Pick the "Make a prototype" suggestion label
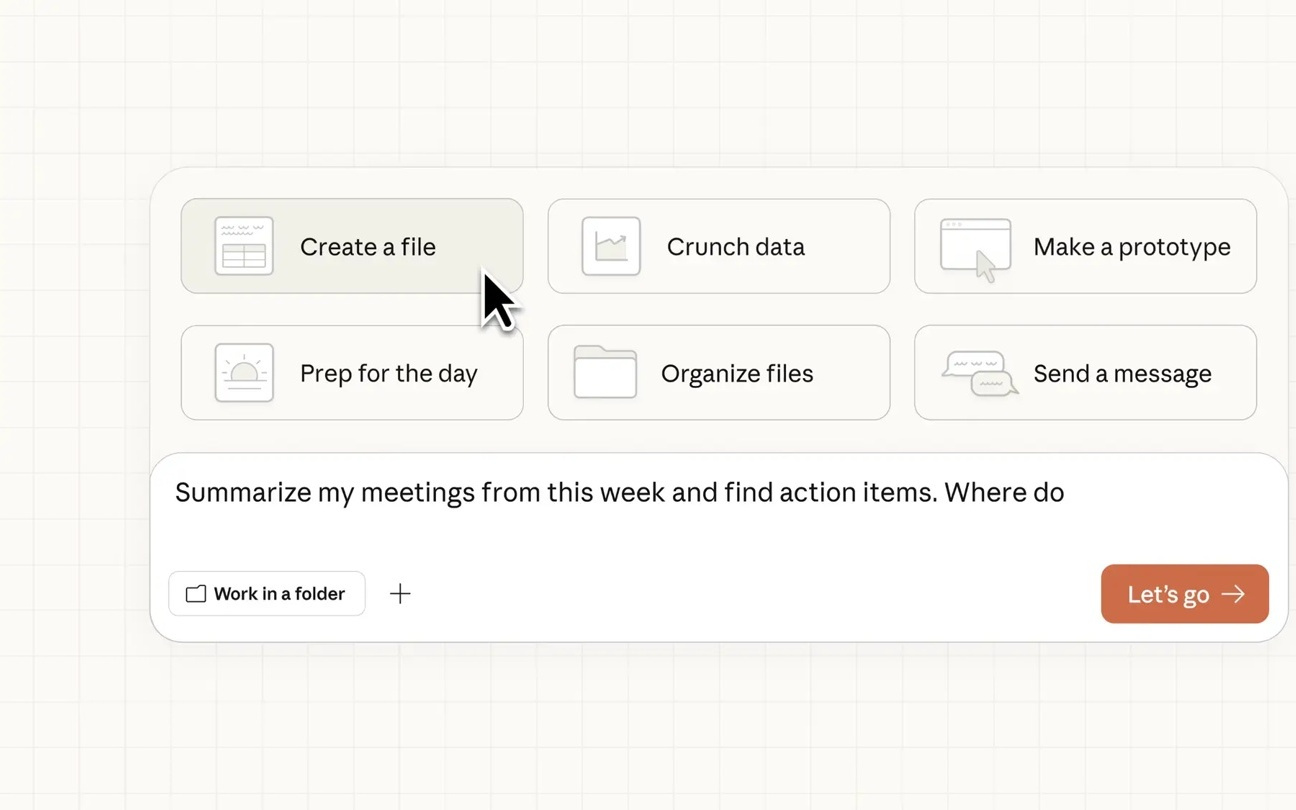The width and height of the screenshot is (1296, 810). click(1131, 247)
